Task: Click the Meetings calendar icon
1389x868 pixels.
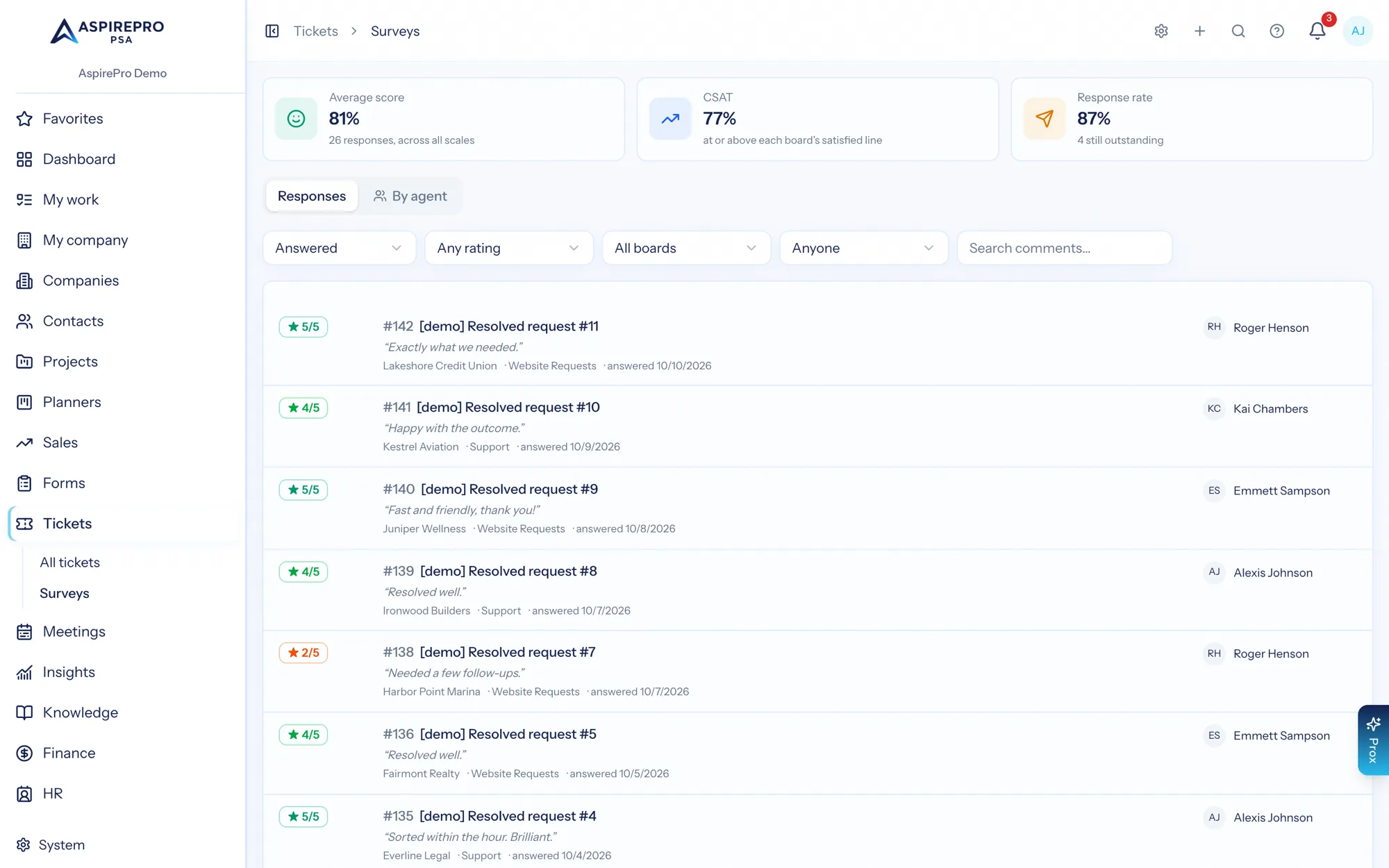Action: [24, 632]
